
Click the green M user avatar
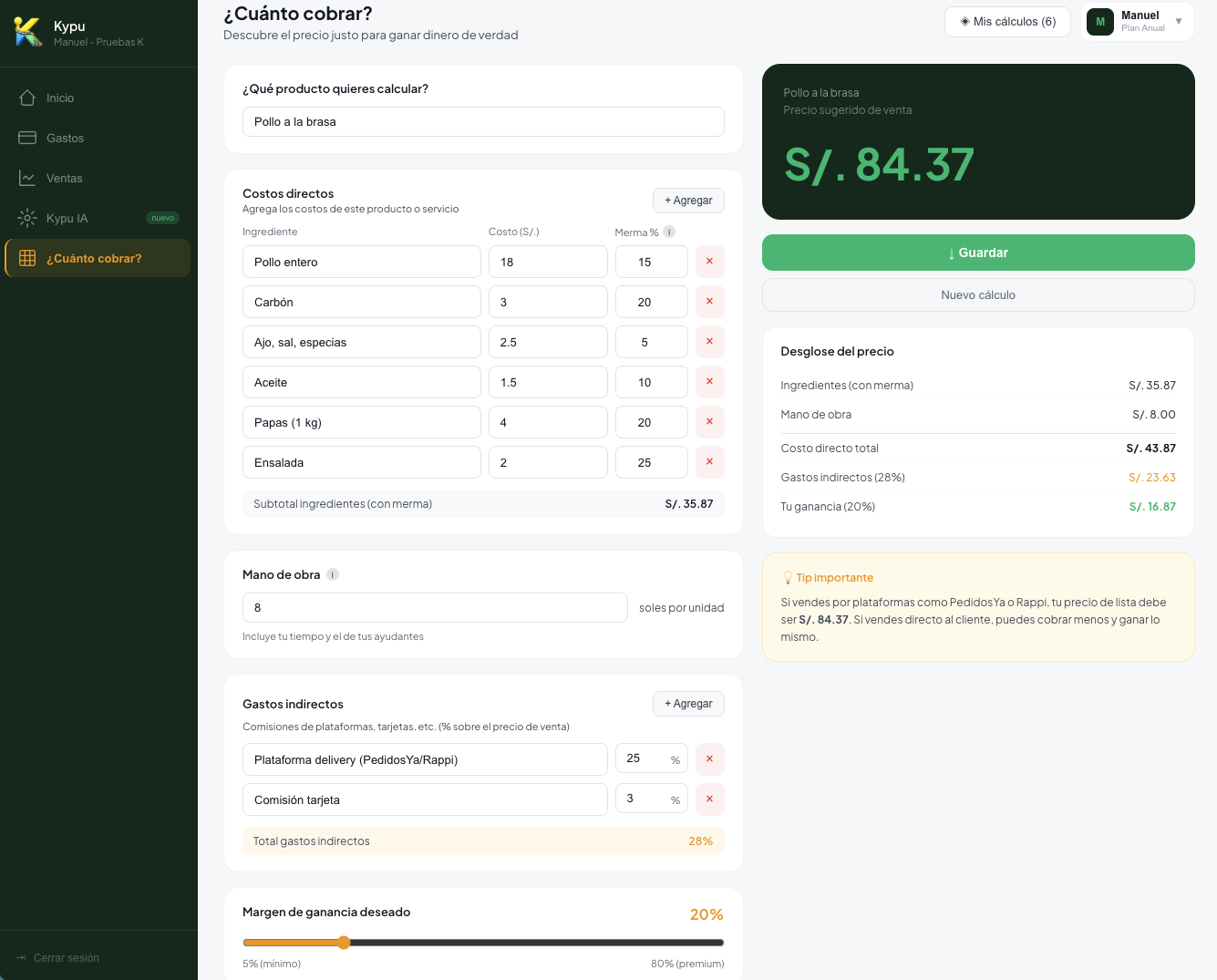click(1100, 22)
